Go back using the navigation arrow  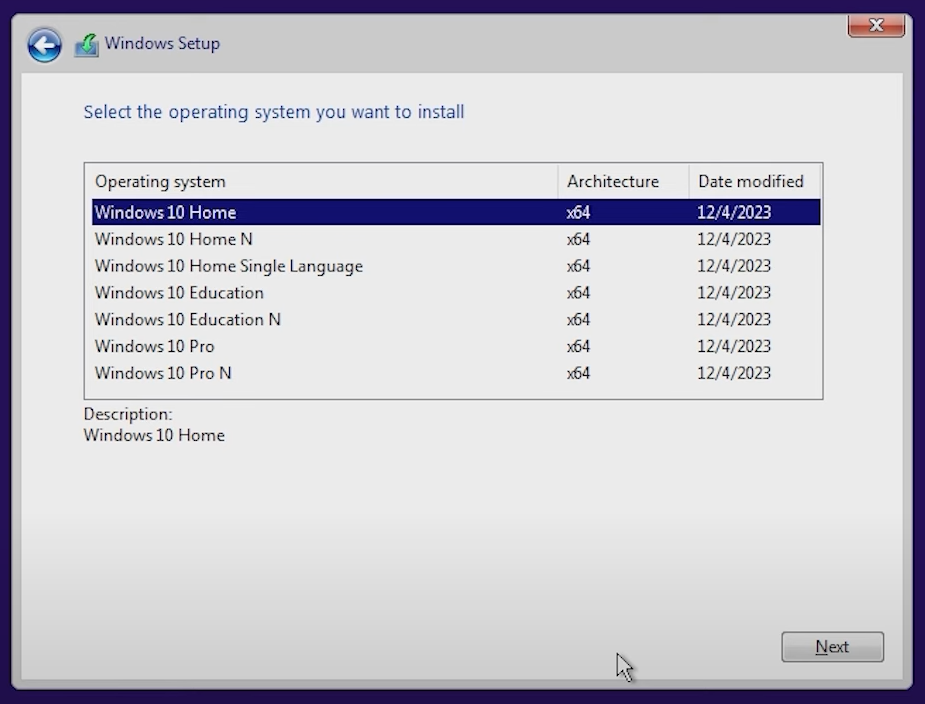click(43, 43)
